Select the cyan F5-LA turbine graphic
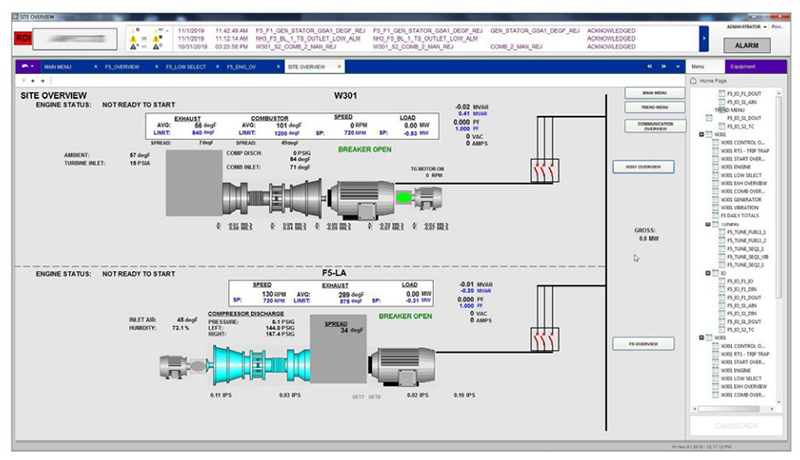Image resolution: width=800 pixels, height=460 pixels. click(x=261, y=364)
